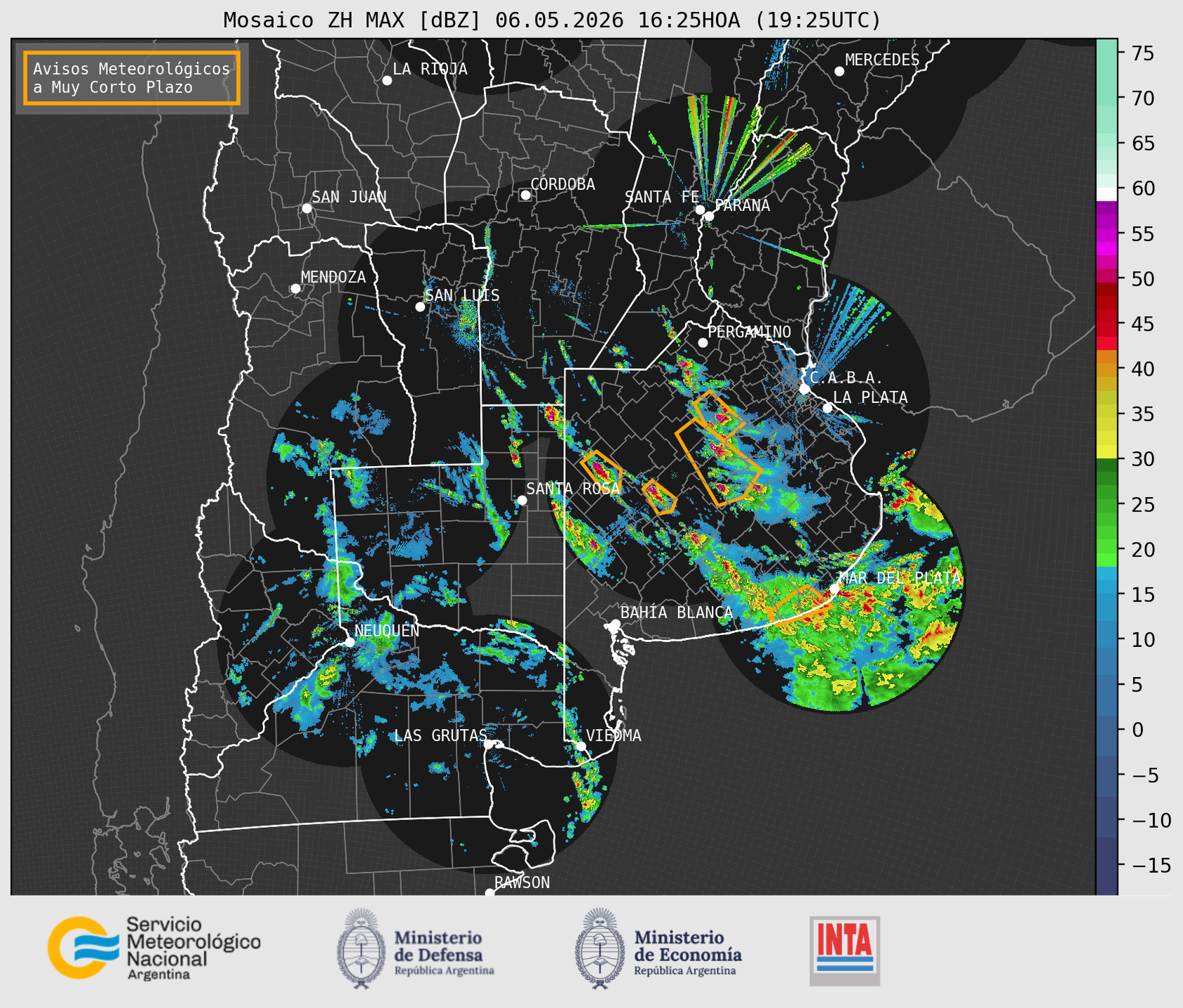1183x1008 pixels.
Task: Select the orange warning polygon near Mar del Plata
Action: pyautogui.click(x=796, y=604)
